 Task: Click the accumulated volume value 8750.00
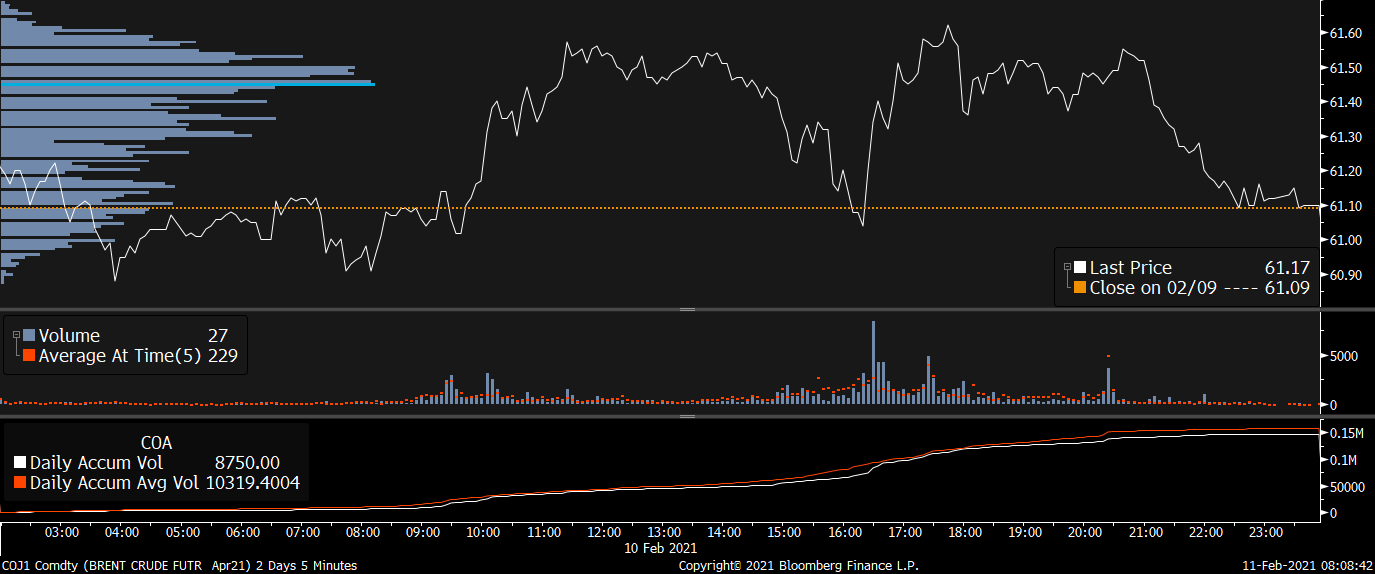(247, 463)
